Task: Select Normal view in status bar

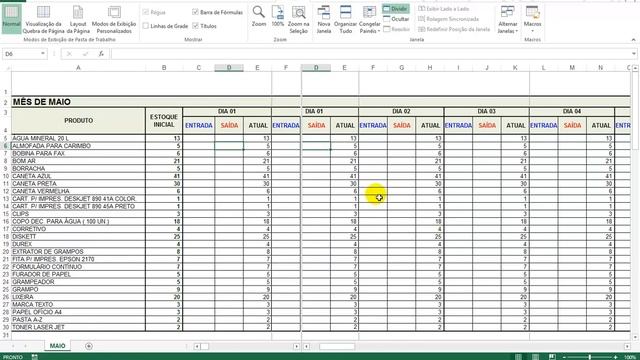Action: 518,357
